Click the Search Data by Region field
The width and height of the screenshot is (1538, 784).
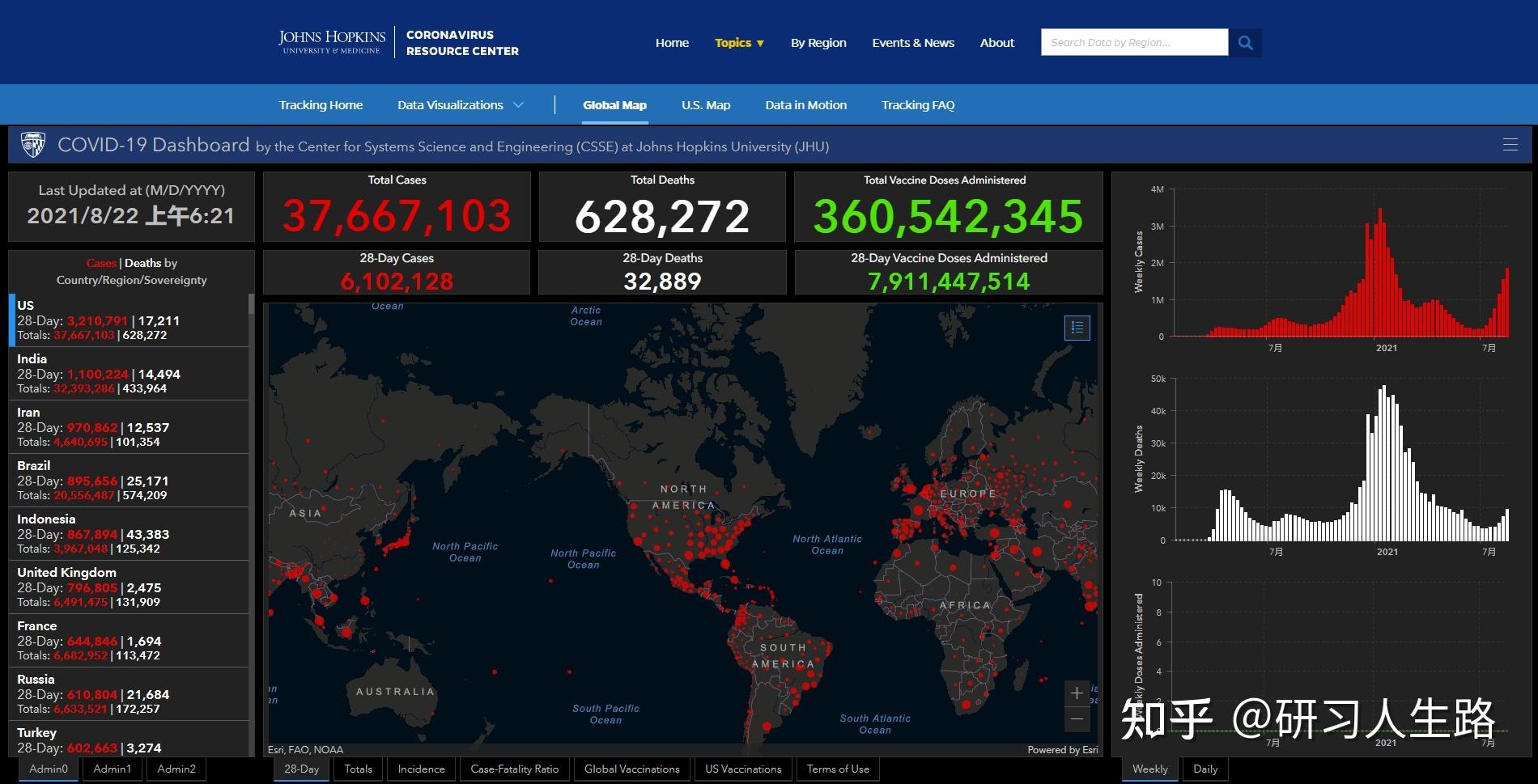click(1134, 42)
